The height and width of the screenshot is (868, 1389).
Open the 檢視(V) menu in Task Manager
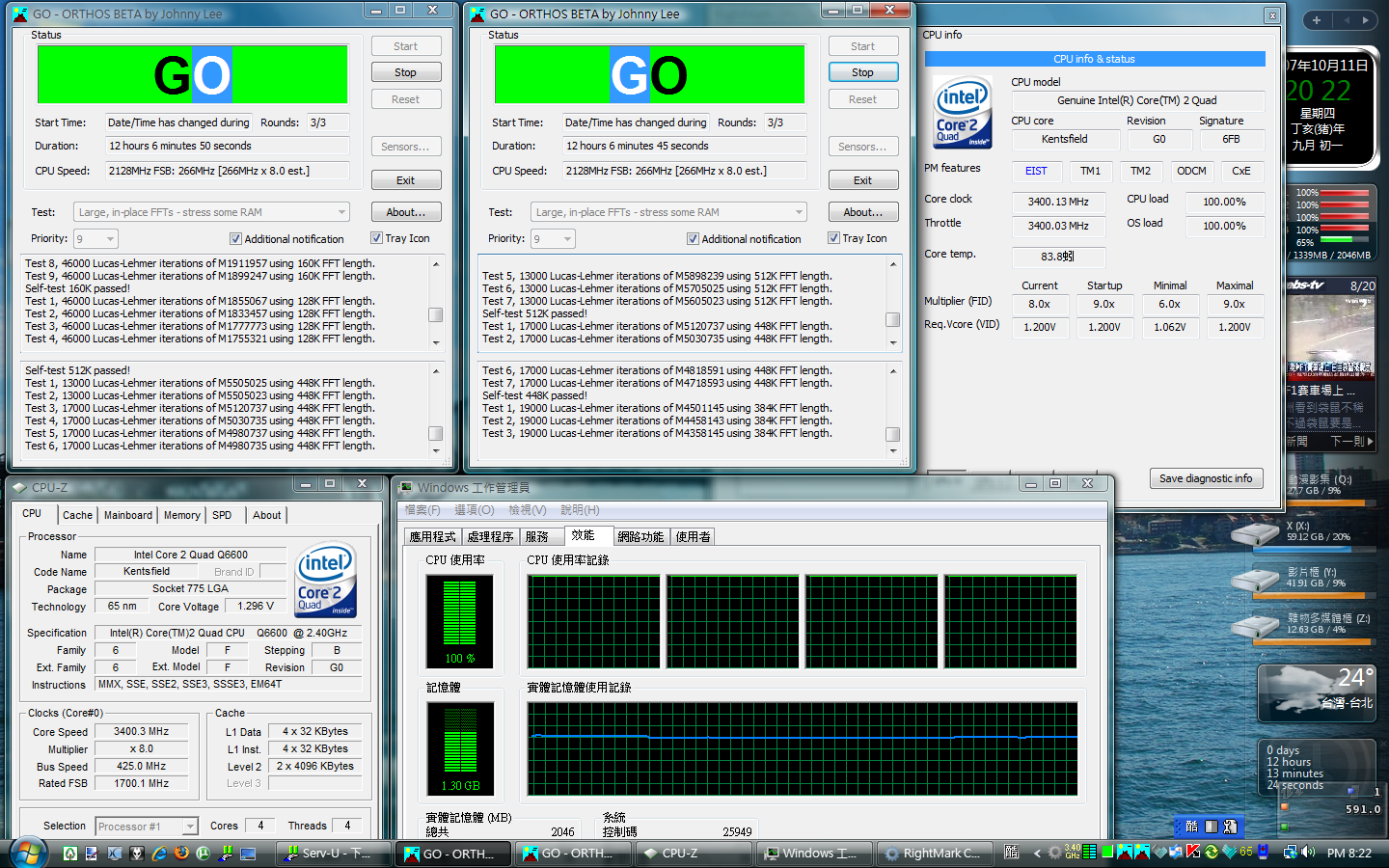(x=527, y=509)
